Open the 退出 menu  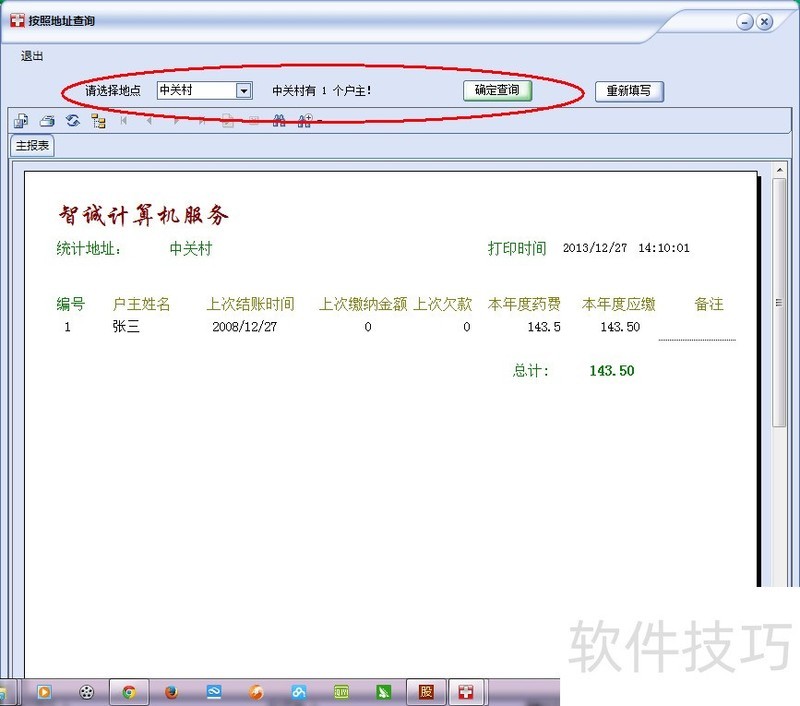(32, 56)
